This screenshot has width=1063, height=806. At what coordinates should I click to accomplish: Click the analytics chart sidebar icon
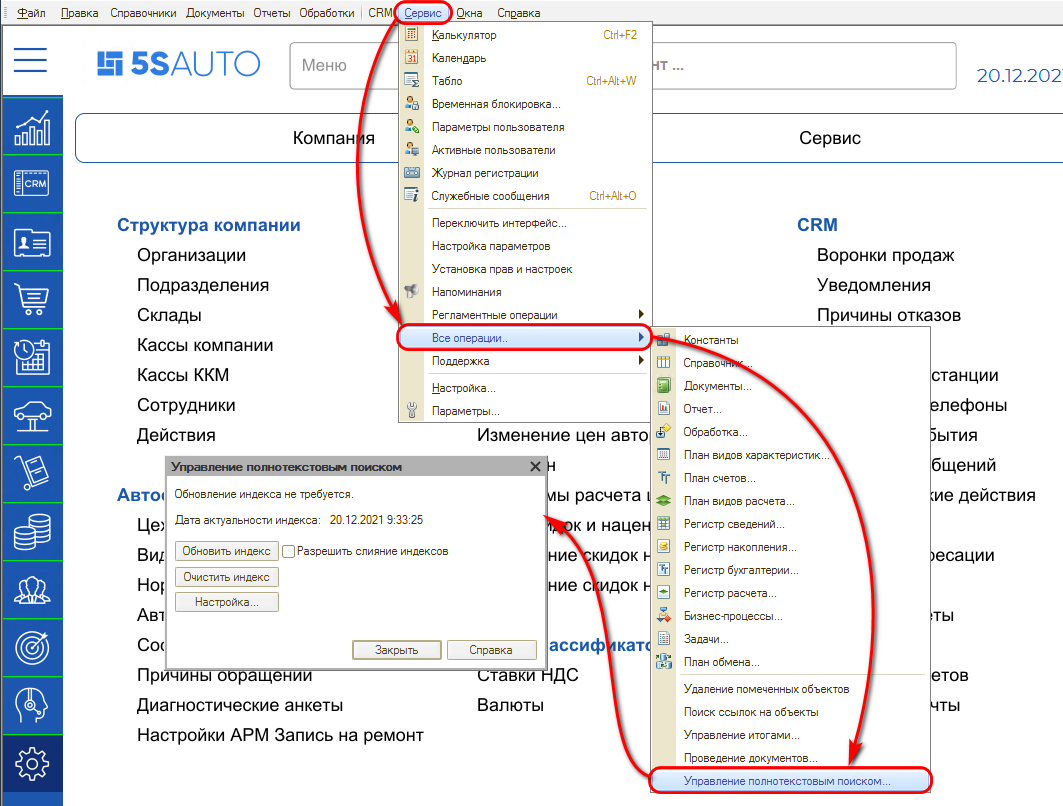(x=32, y=130)
